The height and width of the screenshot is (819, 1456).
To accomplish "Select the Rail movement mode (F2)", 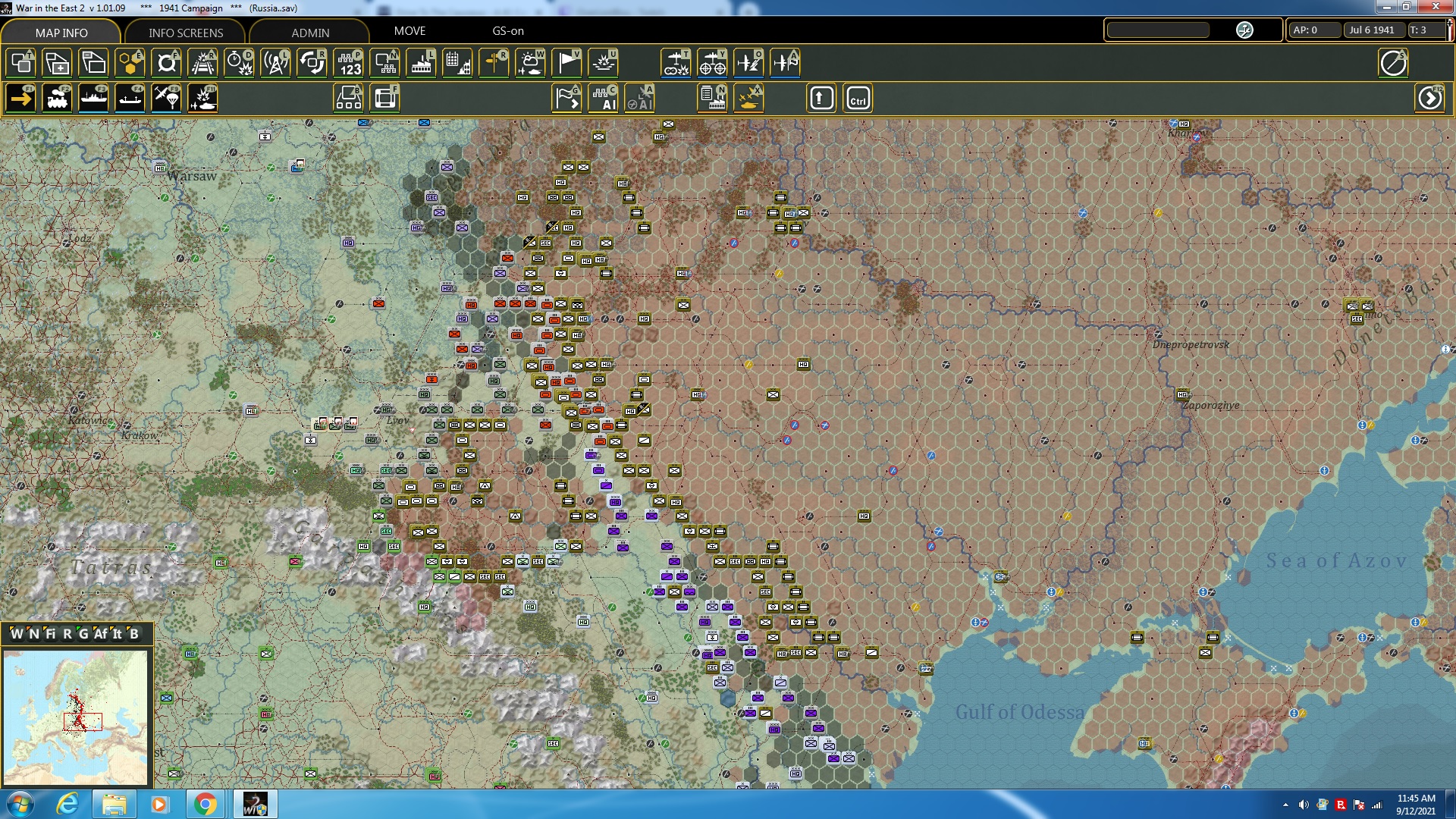I will (57, 99).
